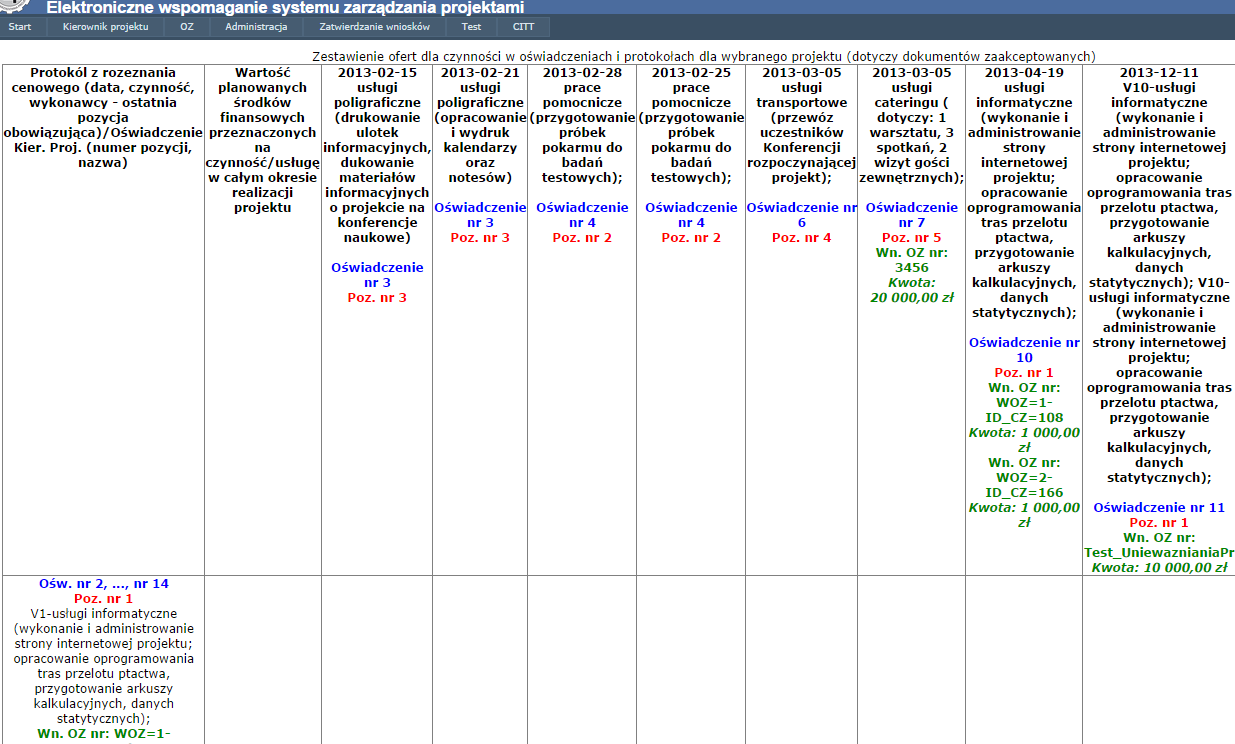Screen dimensions: 1235x744
Task: Open the OZ menu
Action: point(187,27)
